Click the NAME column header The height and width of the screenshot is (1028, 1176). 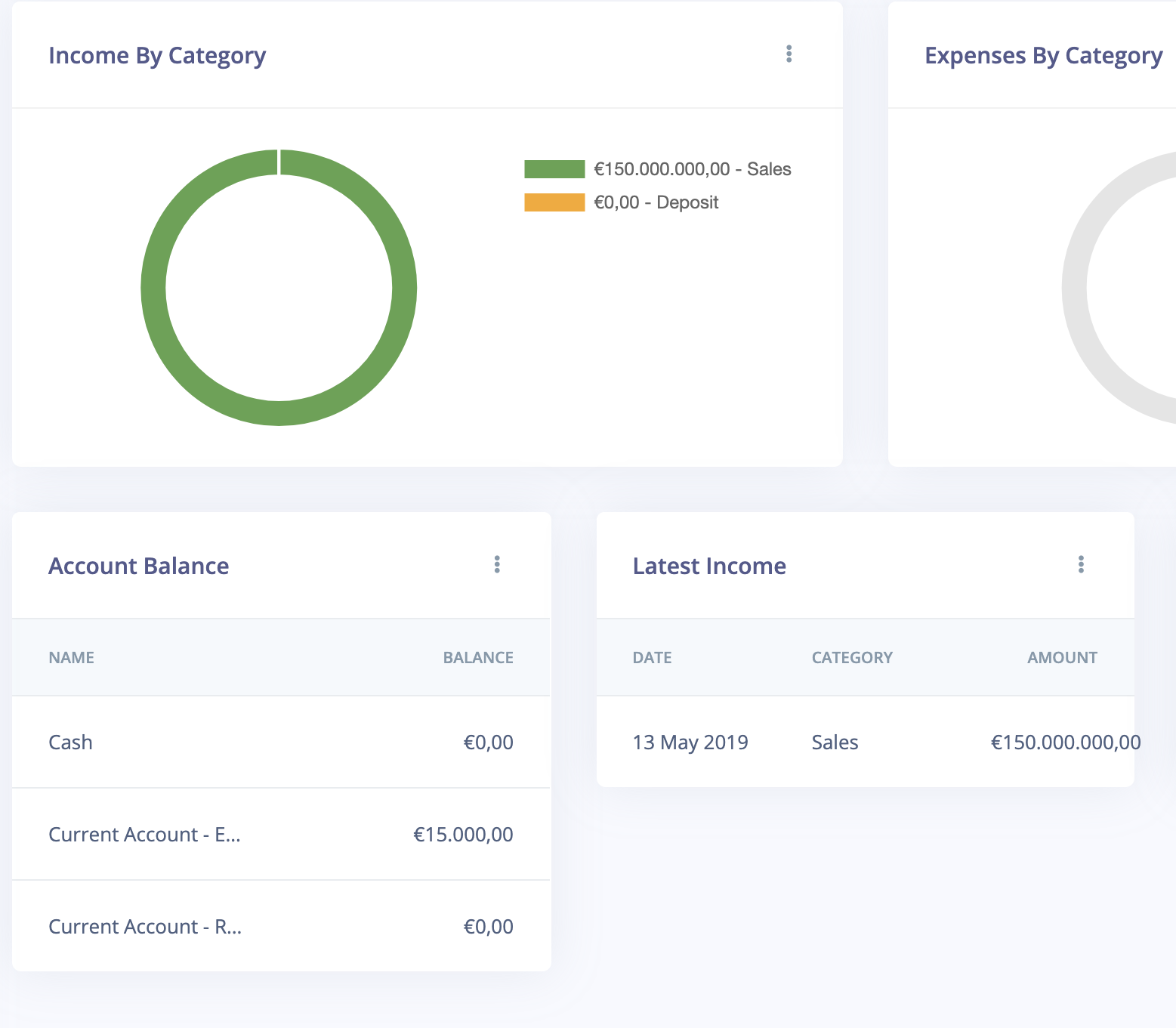click(72, 657)
